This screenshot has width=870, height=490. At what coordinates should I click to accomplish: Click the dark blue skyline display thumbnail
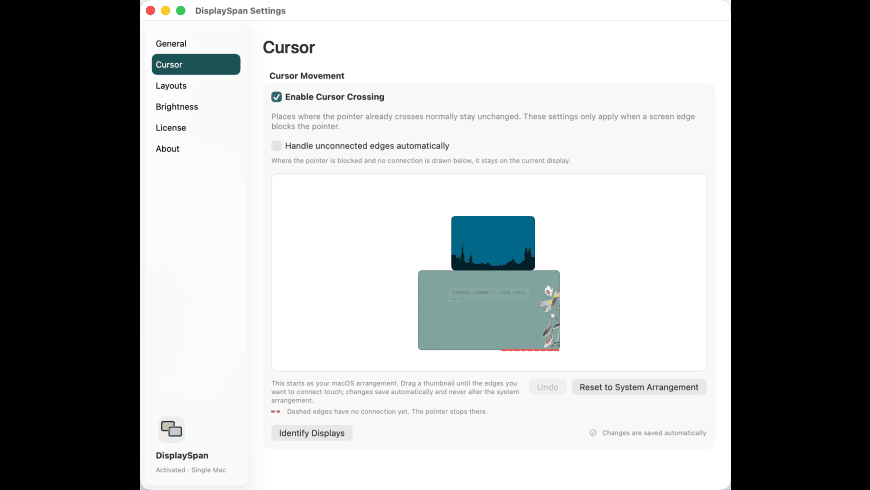(493, 243)
